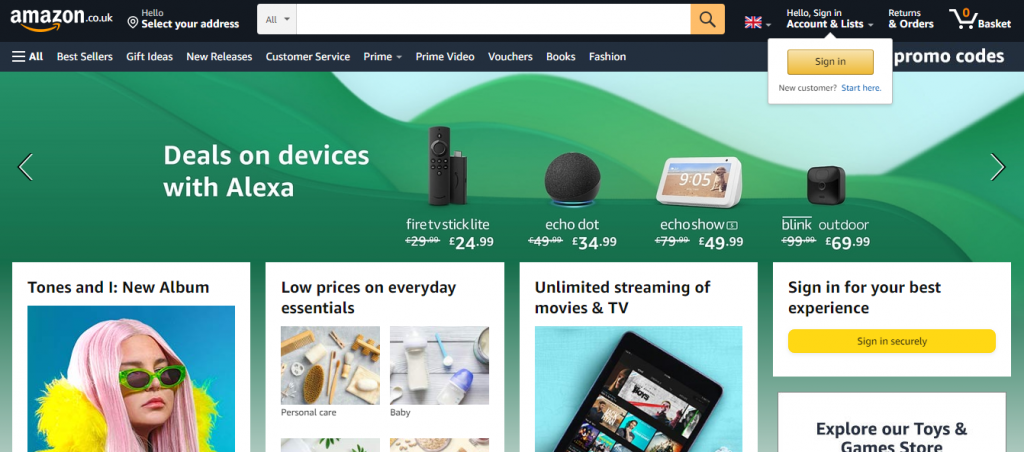Screen dimensions: 1024x452
Task: Click inside the search text field
Action: coord(494,20)
